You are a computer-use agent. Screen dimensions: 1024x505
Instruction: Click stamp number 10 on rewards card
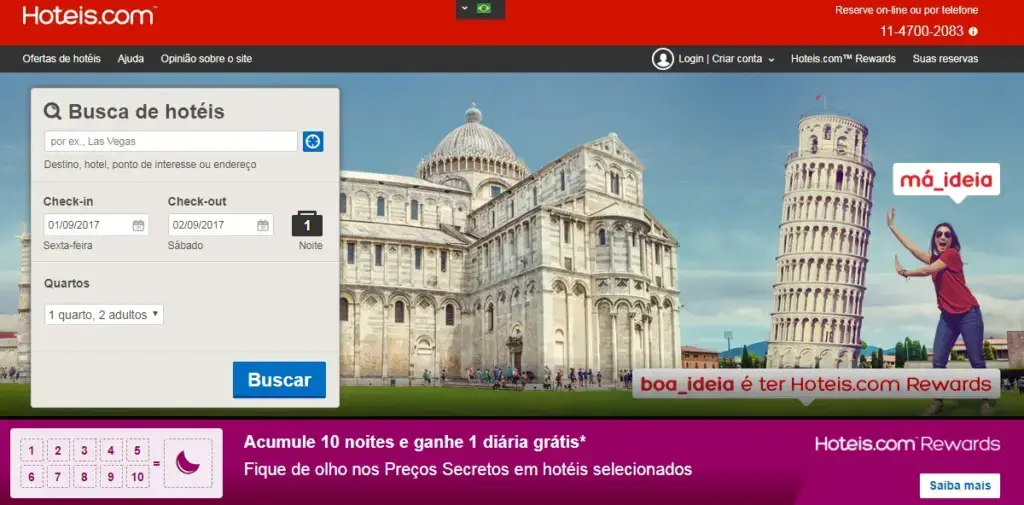pos(137,476)
